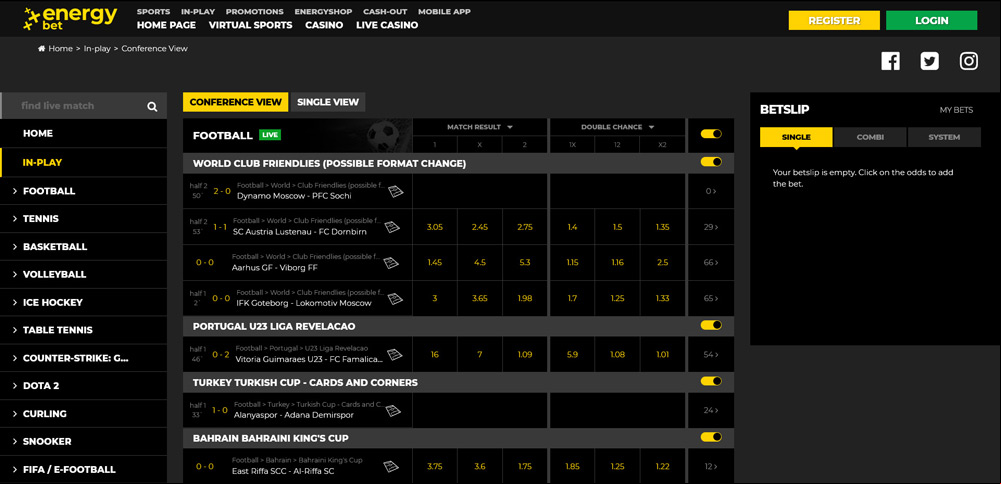Open Facebook page via header icon
1001x484 pixels.
point(890,61)
